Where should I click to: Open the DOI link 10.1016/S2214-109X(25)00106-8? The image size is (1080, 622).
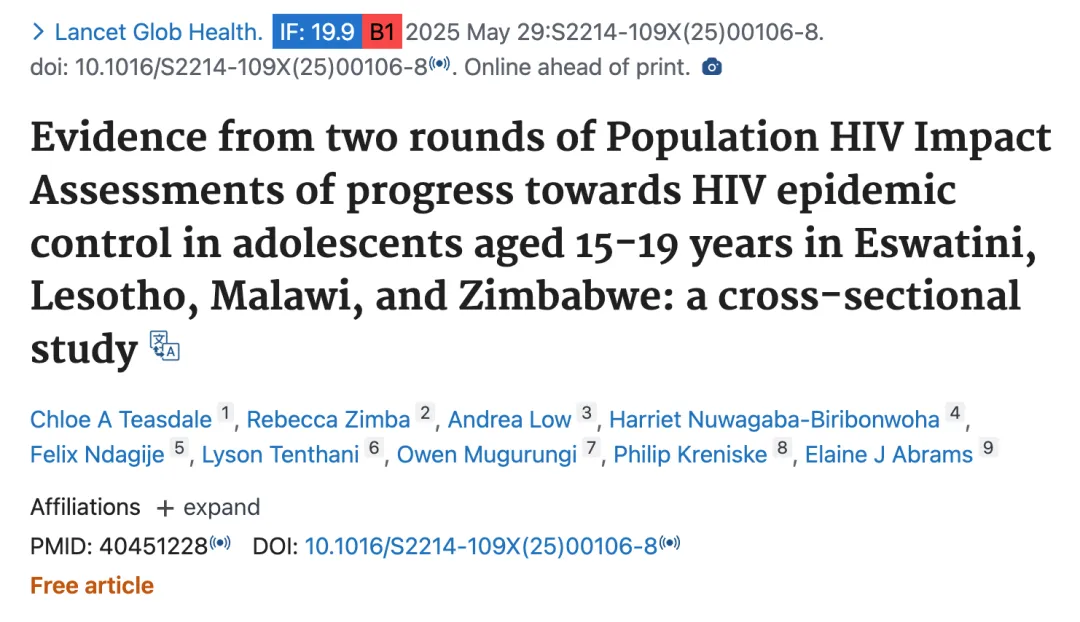pos(481,546)
